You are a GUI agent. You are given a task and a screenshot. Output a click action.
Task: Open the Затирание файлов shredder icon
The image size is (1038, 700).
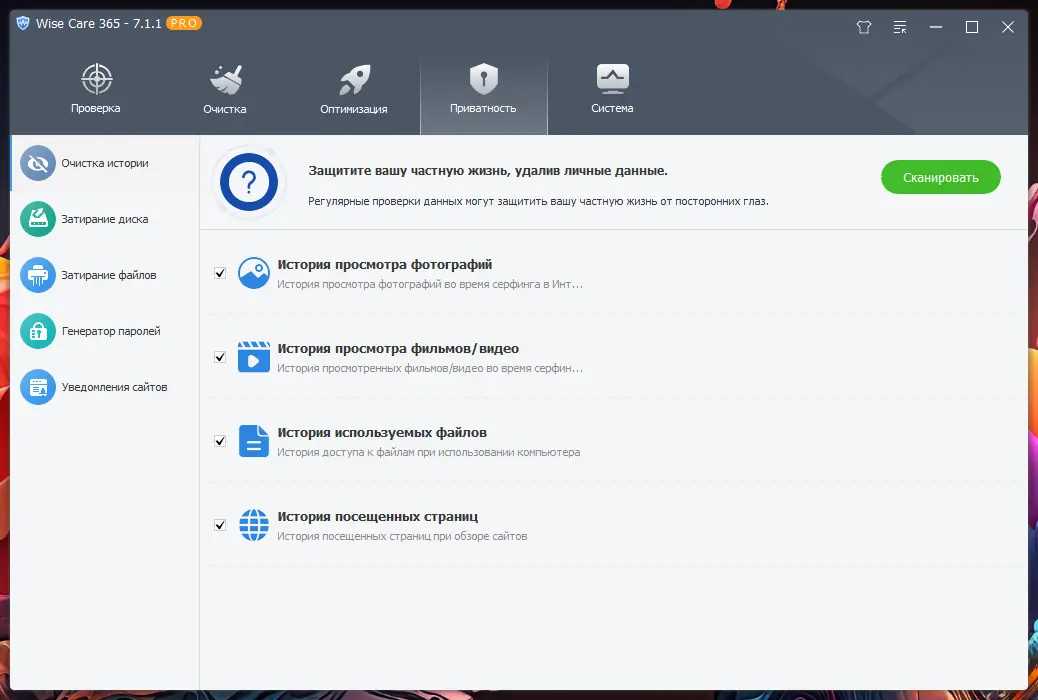point(37,274)
